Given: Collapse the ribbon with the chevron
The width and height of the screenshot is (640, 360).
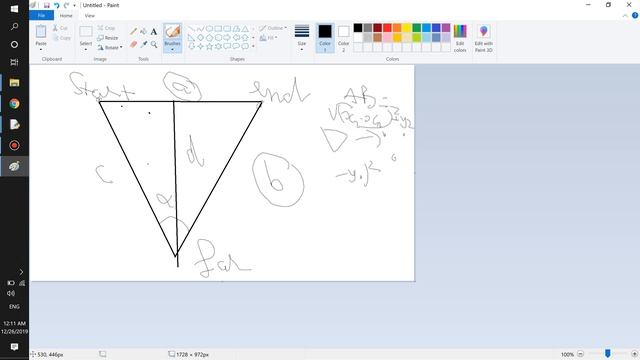Looking at the screenshot, I should [625, 16].
